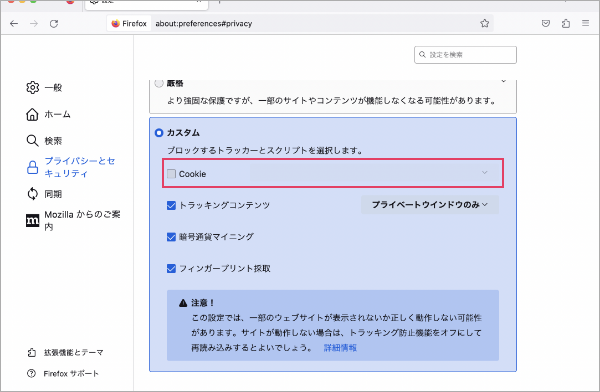Open プライベートウインドウのみ dropdown
Screen dimensions: 600x392
coord(430,205)
